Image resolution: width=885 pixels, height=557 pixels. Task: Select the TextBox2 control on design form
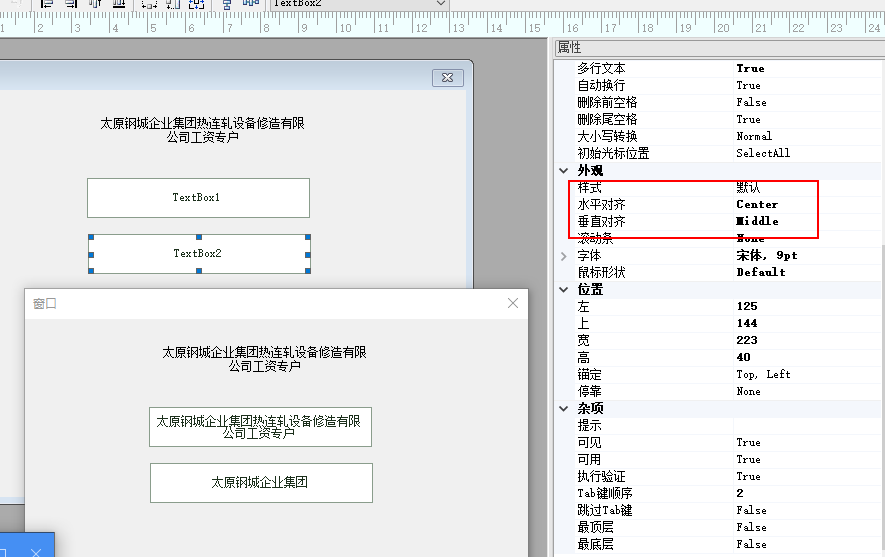(x=199, y=254)
